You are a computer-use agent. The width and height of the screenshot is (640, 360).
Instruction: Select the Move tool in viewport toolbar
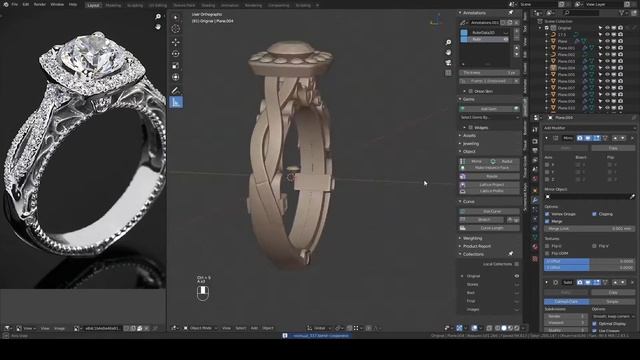176,42
